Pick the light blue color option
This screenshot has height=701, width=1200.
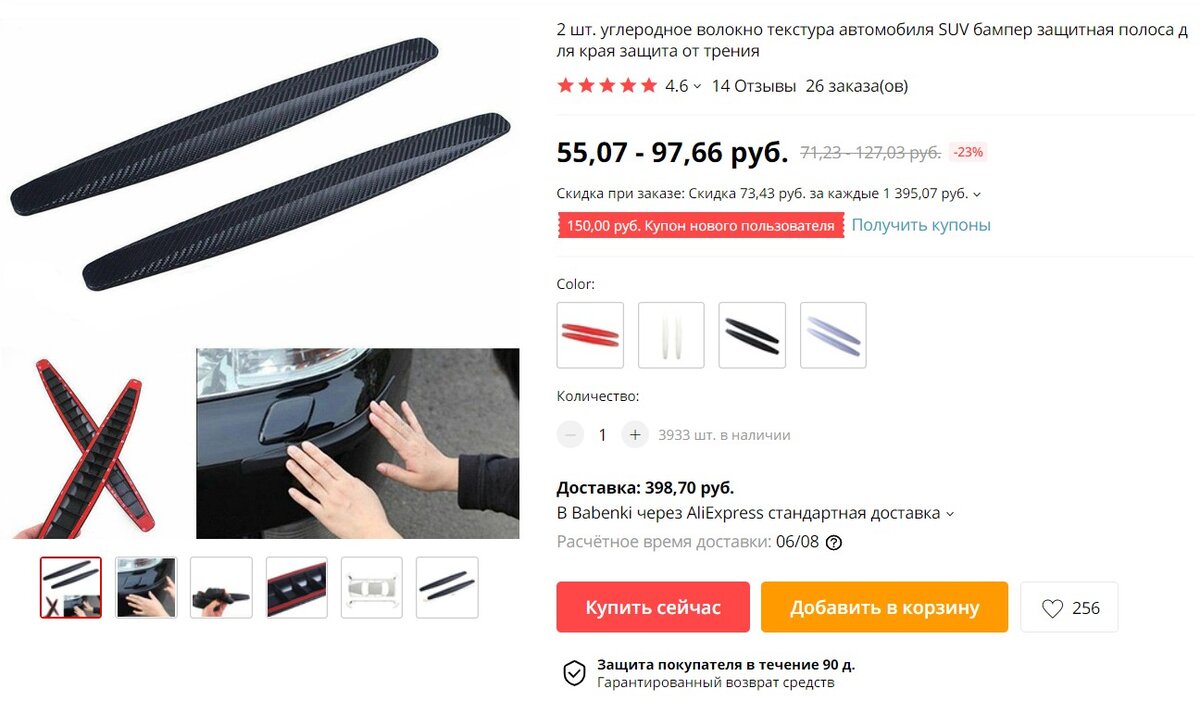coord(833,335)
